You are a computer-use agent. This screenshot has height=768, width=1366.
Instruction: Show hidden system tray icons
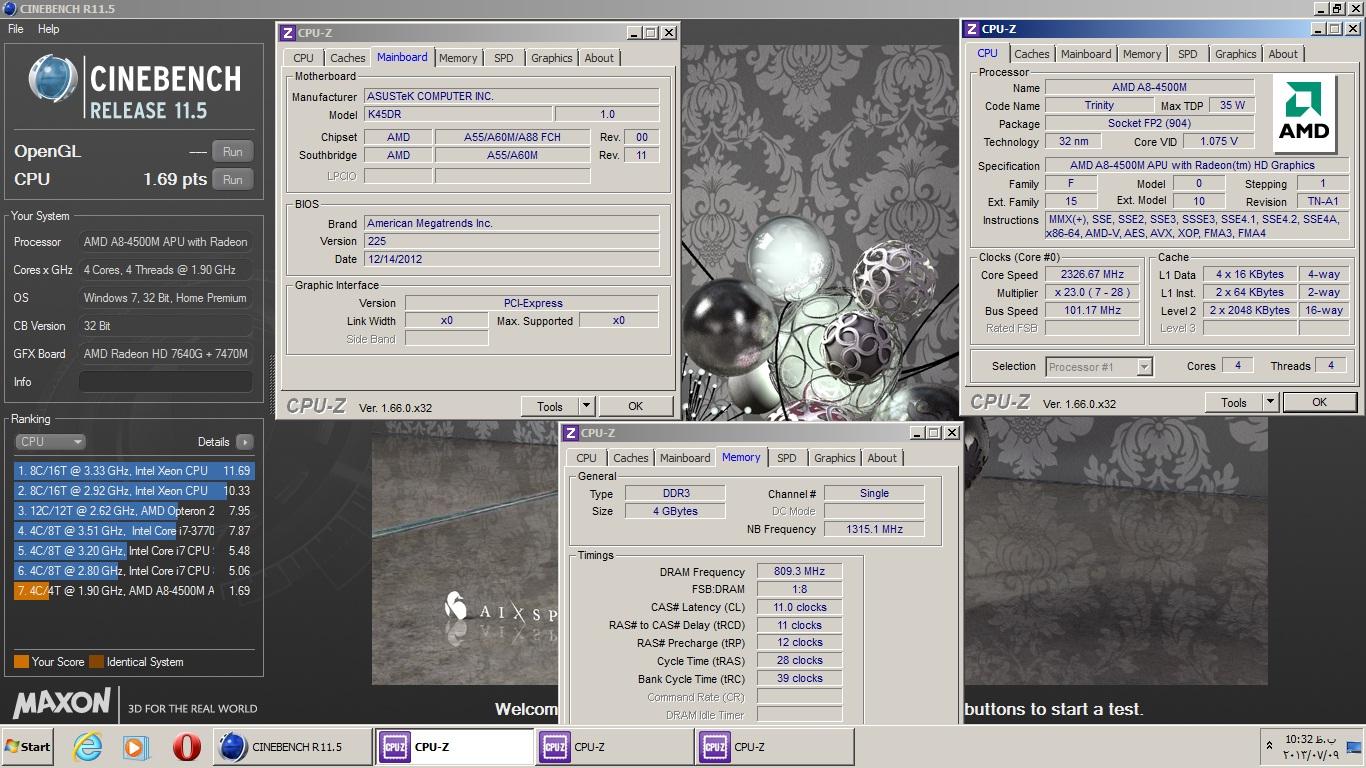(x=1269, y=746)
